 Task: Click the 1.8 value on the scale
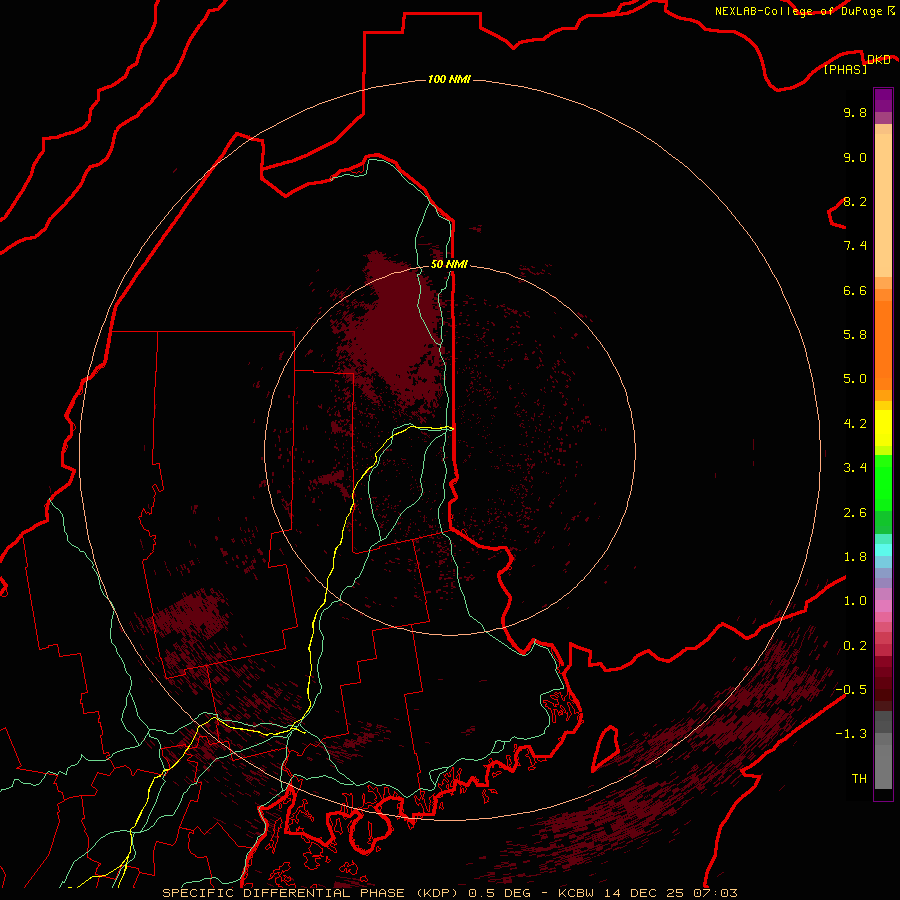pyautogui.click(x=855, y=557)
